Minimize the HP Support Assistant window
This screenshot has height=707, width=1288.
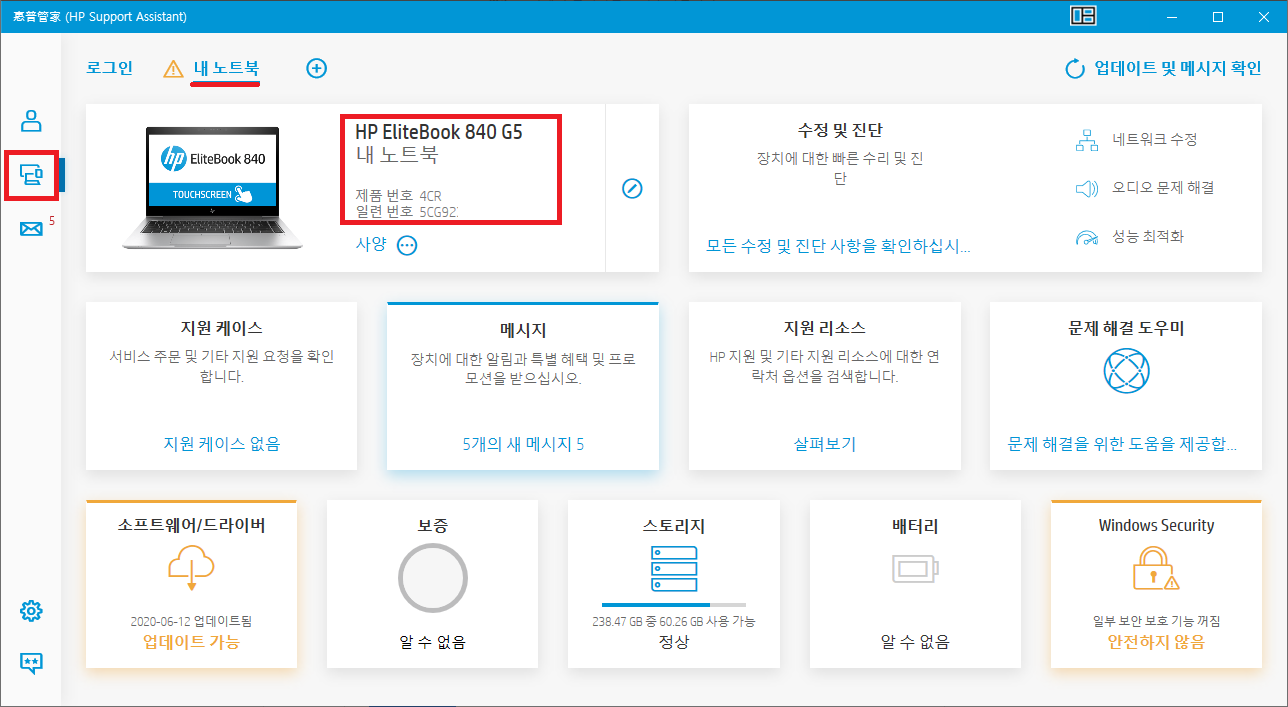(1170, 16)
